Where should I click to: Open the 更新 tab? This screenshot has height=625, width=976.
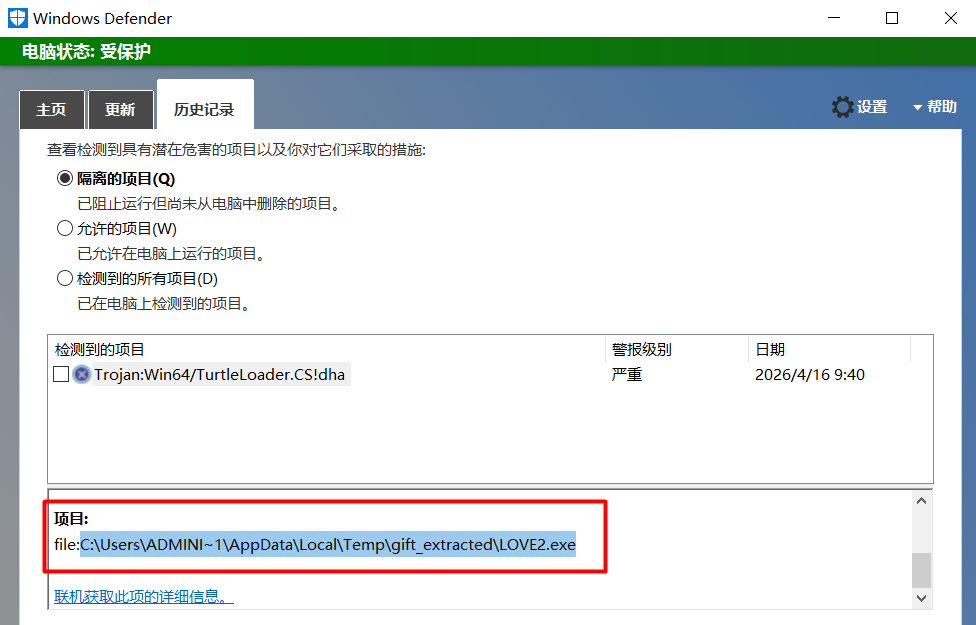(120, 110)
